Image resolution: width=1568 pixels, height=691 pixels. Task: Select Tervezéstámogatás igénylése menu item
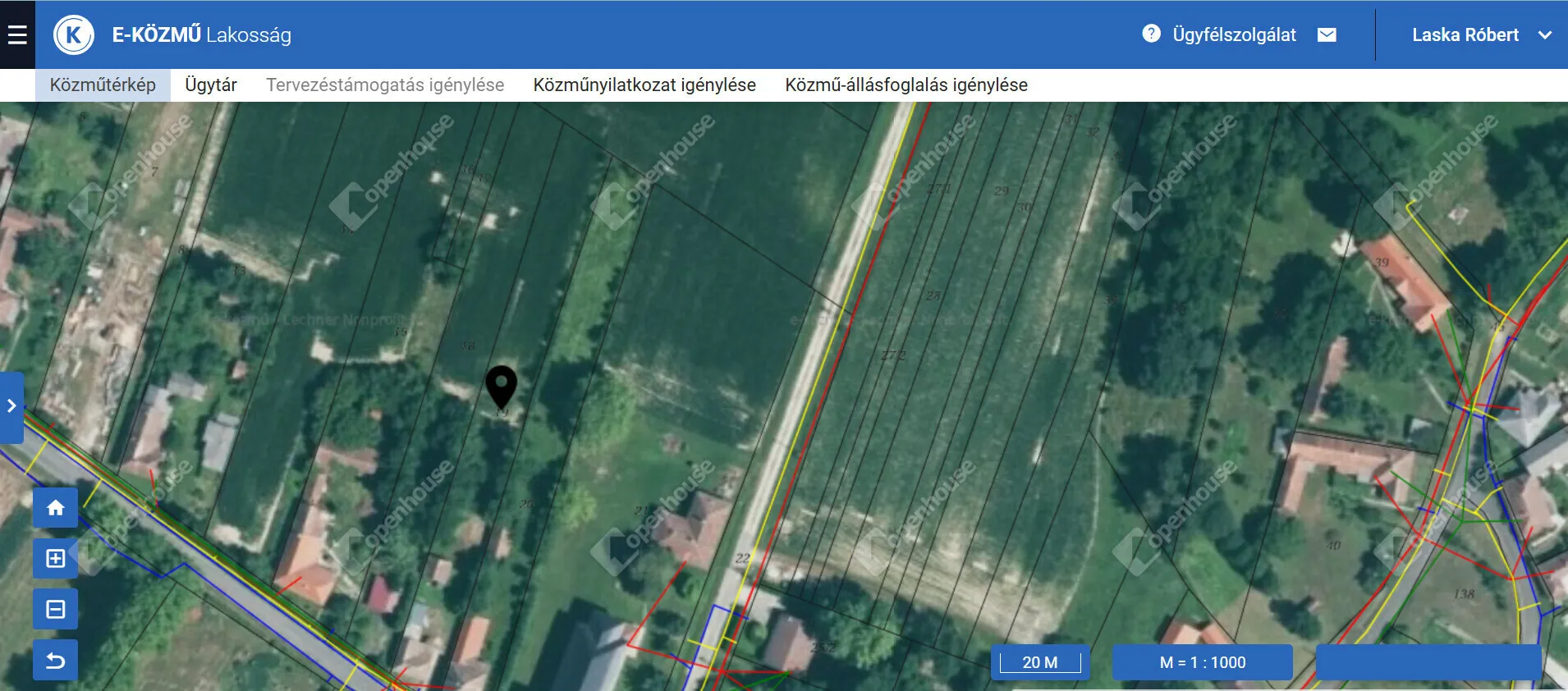[x=385, y=85]
